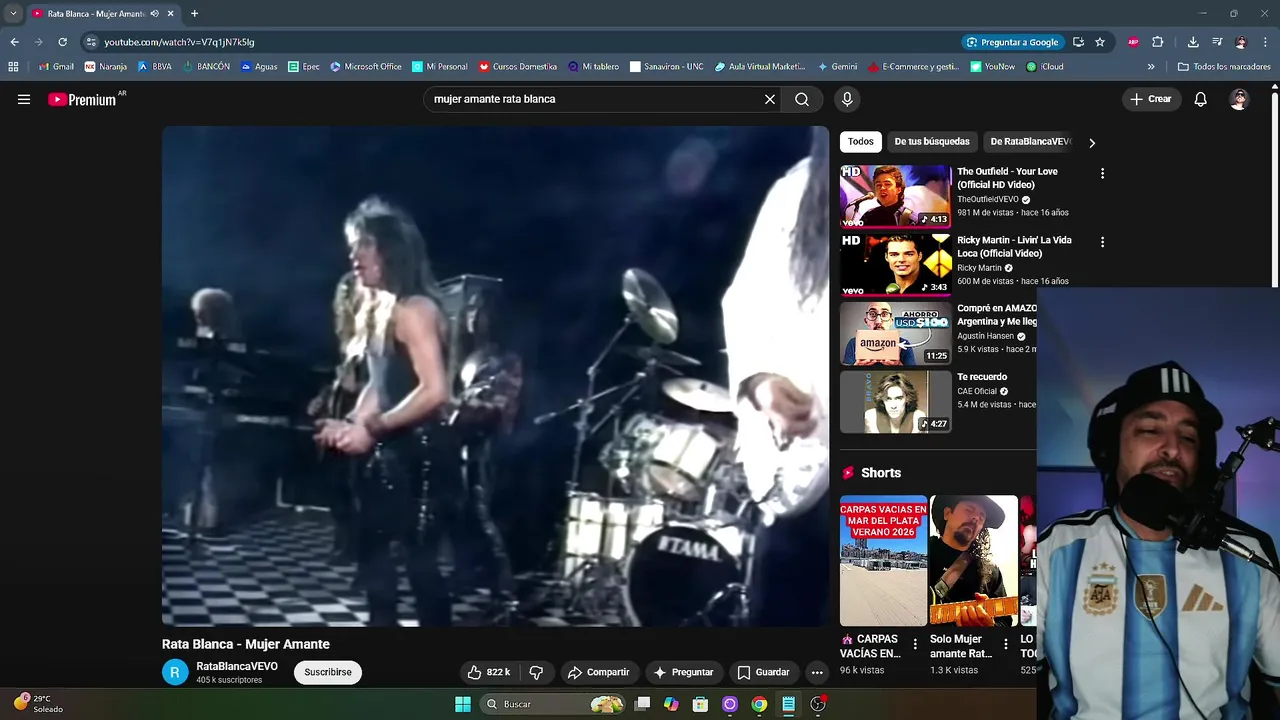Open the Sanaviron - UNC bookmark
The height and width of the screenshot is (720, 1280).
[667, 67]
